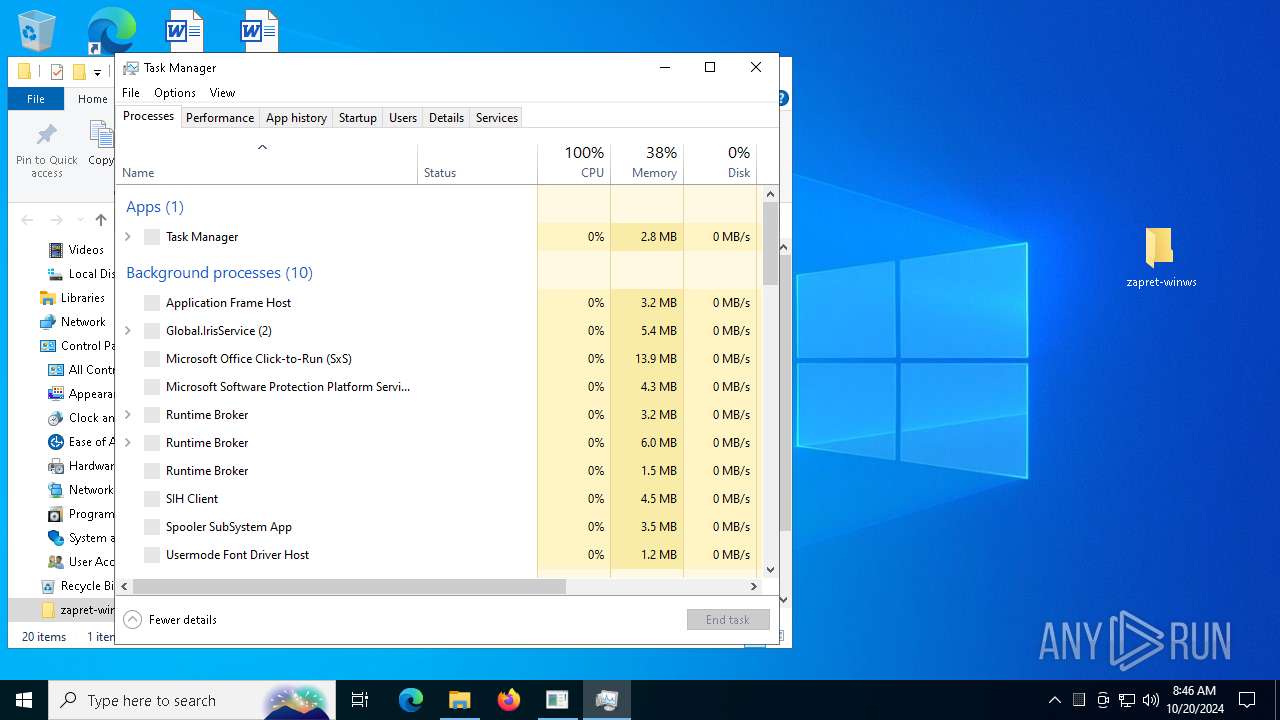
Task: Expand the Global.IrisService process group
Action: point(128,331)
